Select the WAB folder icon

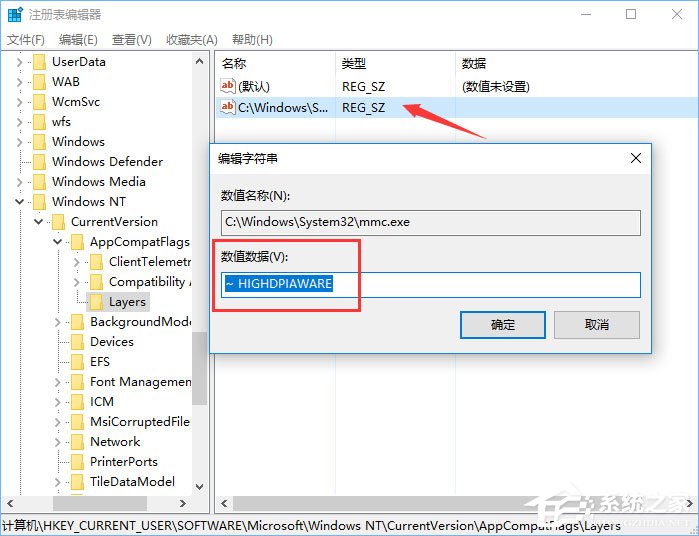point(39,82)
